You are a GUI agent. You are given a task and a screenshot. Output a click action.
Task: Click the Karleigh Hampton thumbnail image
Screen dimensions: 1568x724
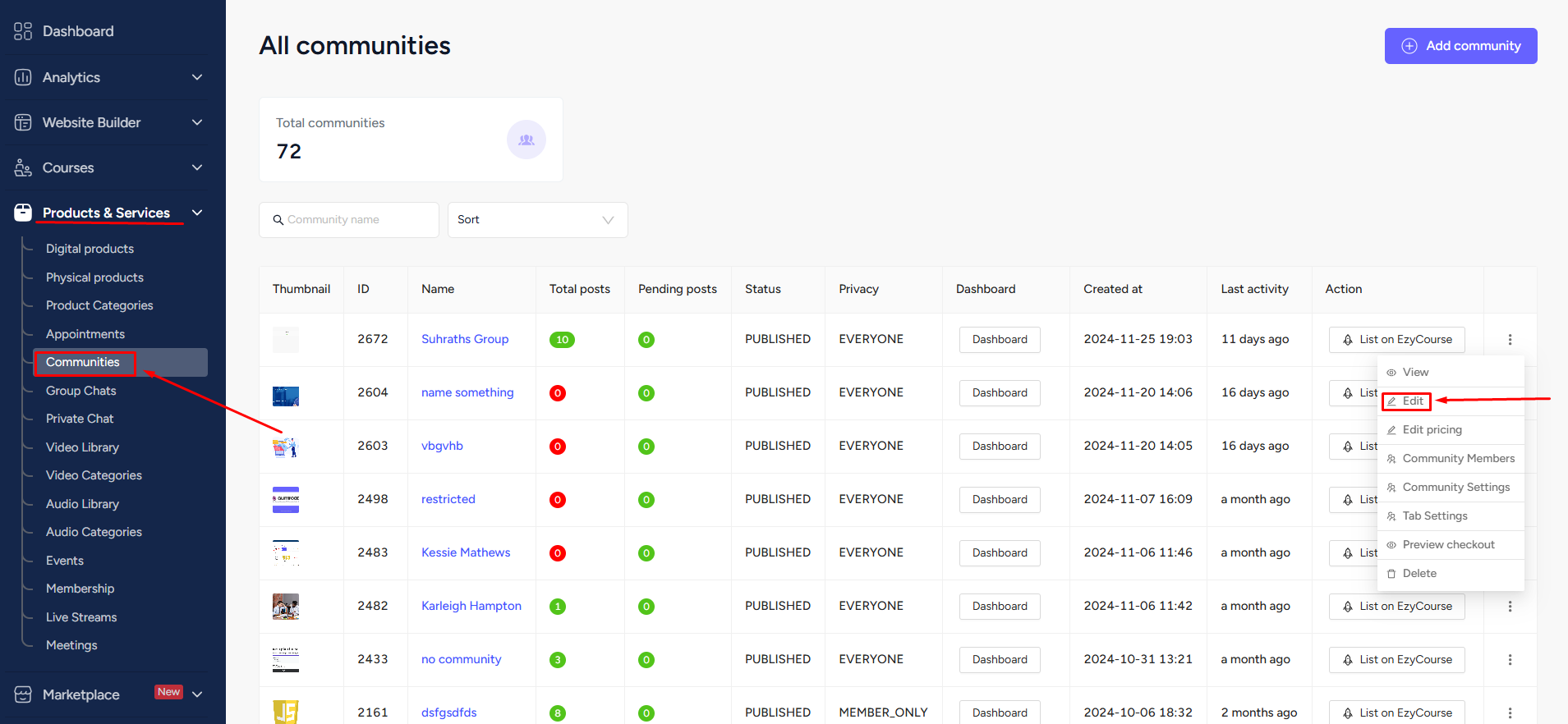click(286, 607)
